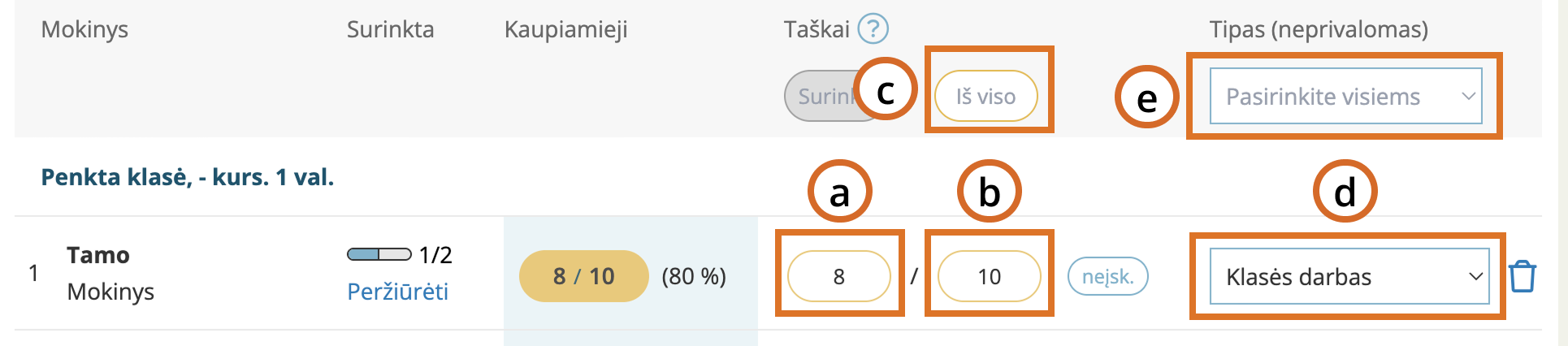Click the scored points field showing 8
1568x346 pixels.
[838, 276]
